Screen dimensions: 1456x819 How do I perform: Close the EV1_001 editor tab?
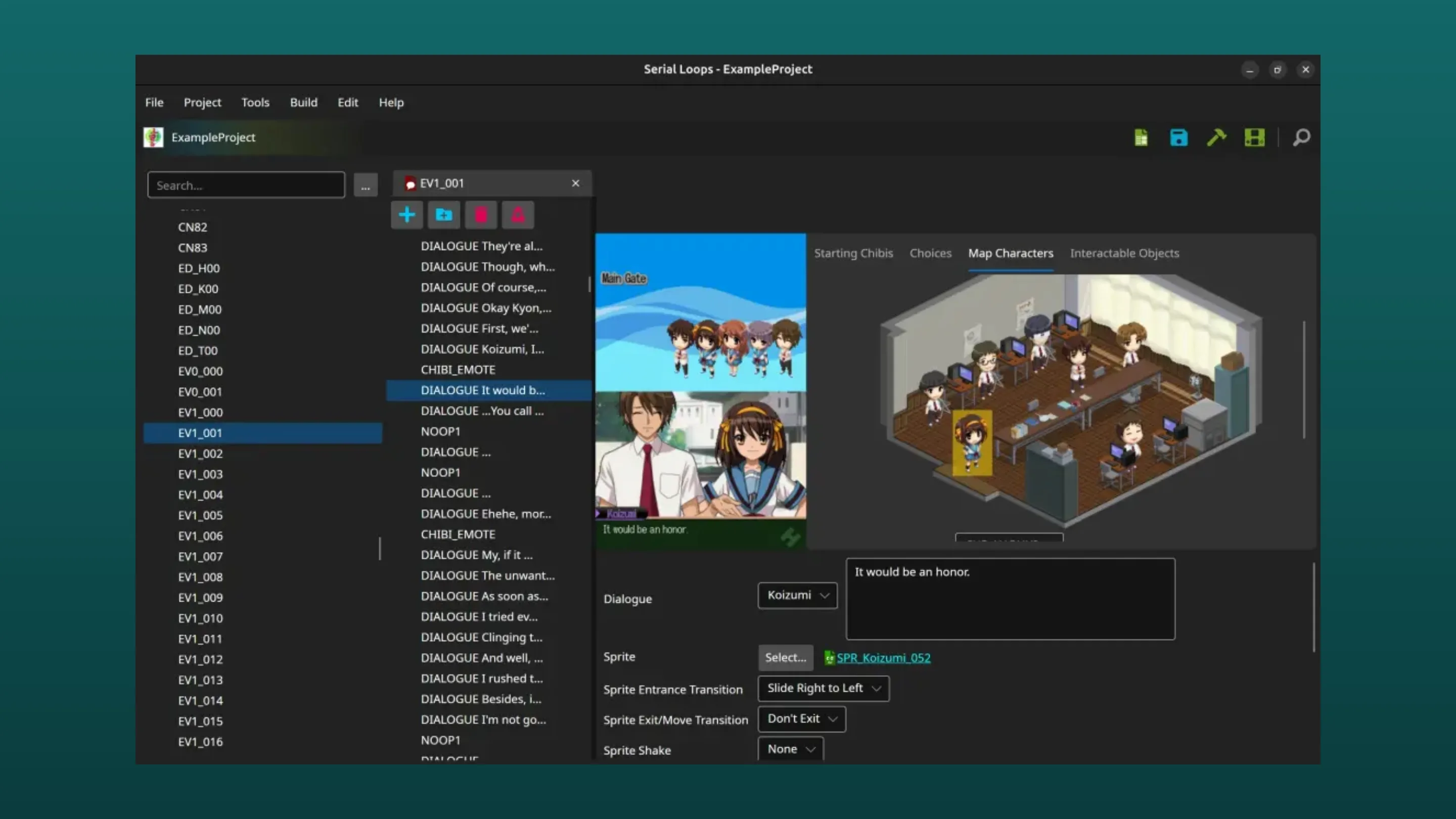(x=575, y=183)
